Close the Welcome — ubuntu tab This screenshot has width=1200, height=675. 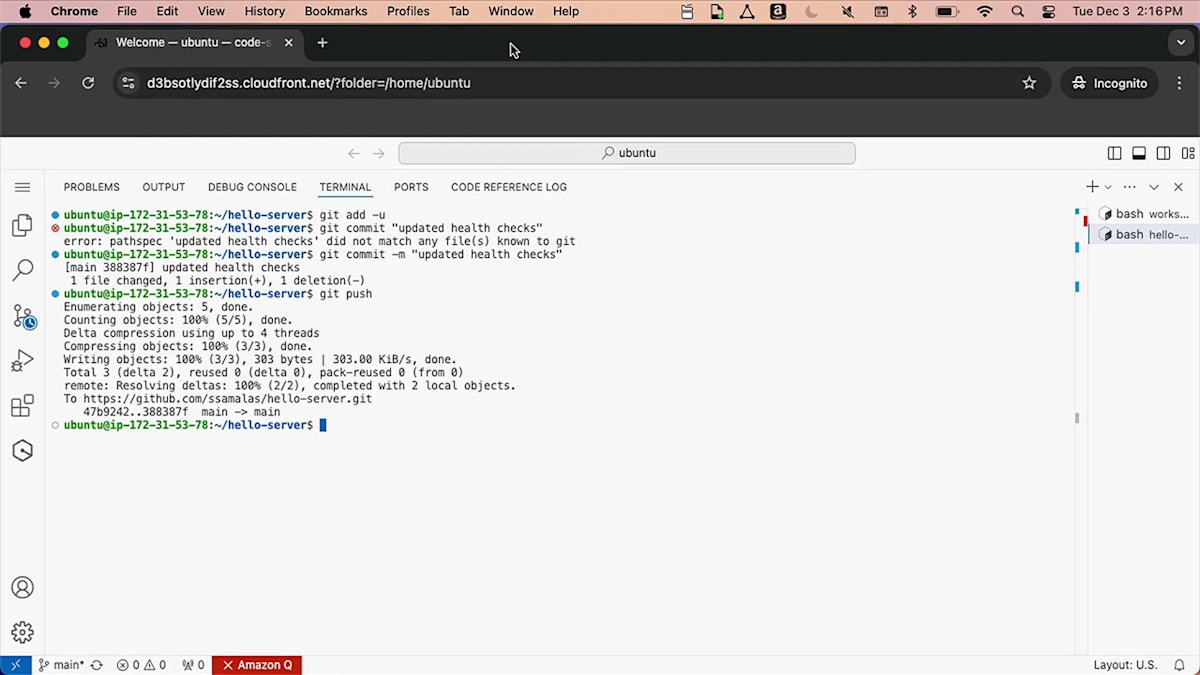[x=289, y=43]
